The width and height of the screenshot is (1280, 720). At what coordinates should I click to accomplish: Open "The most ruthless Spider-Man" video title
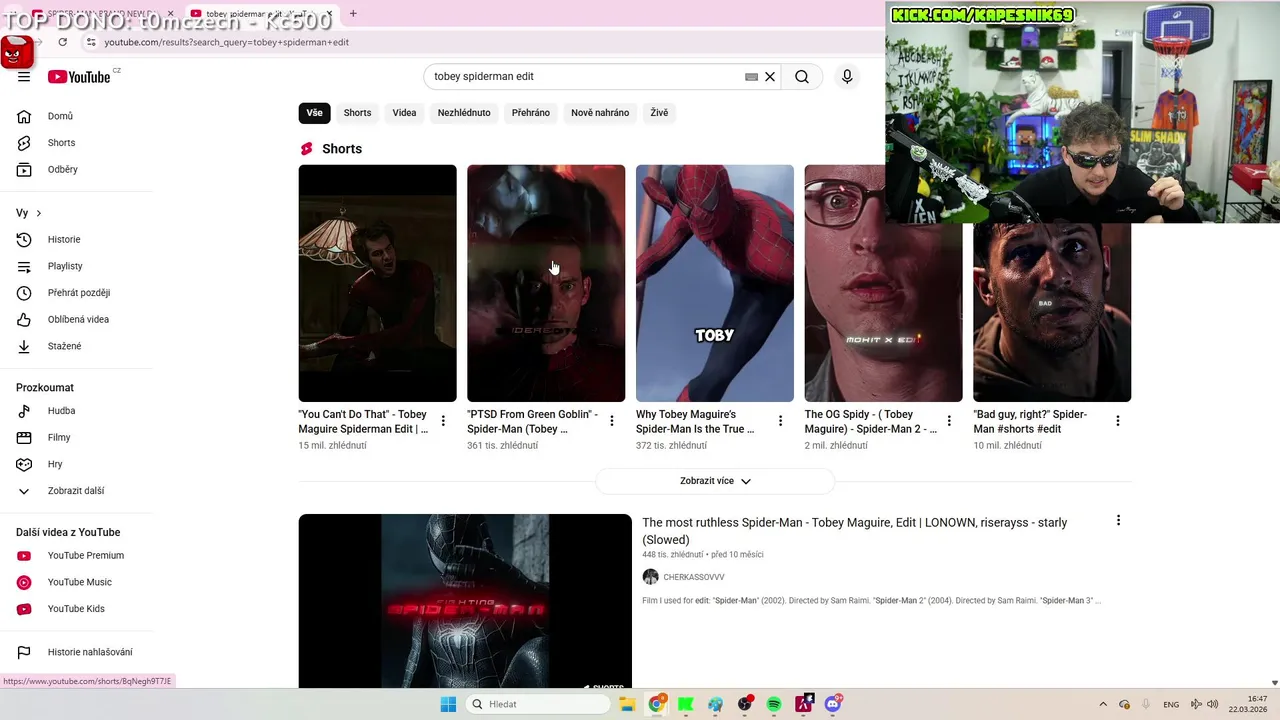tap(855, 531)
